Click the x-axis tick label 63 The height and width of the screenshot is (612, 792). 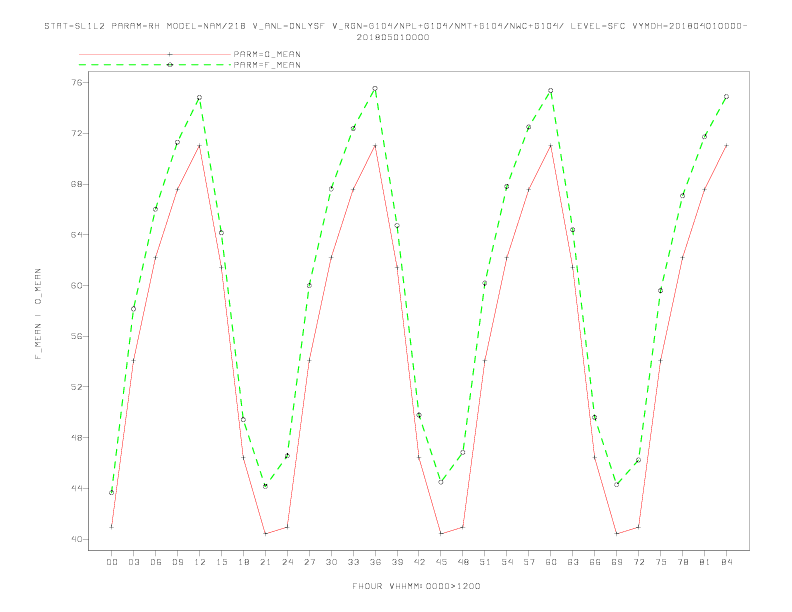pos(573,562)
